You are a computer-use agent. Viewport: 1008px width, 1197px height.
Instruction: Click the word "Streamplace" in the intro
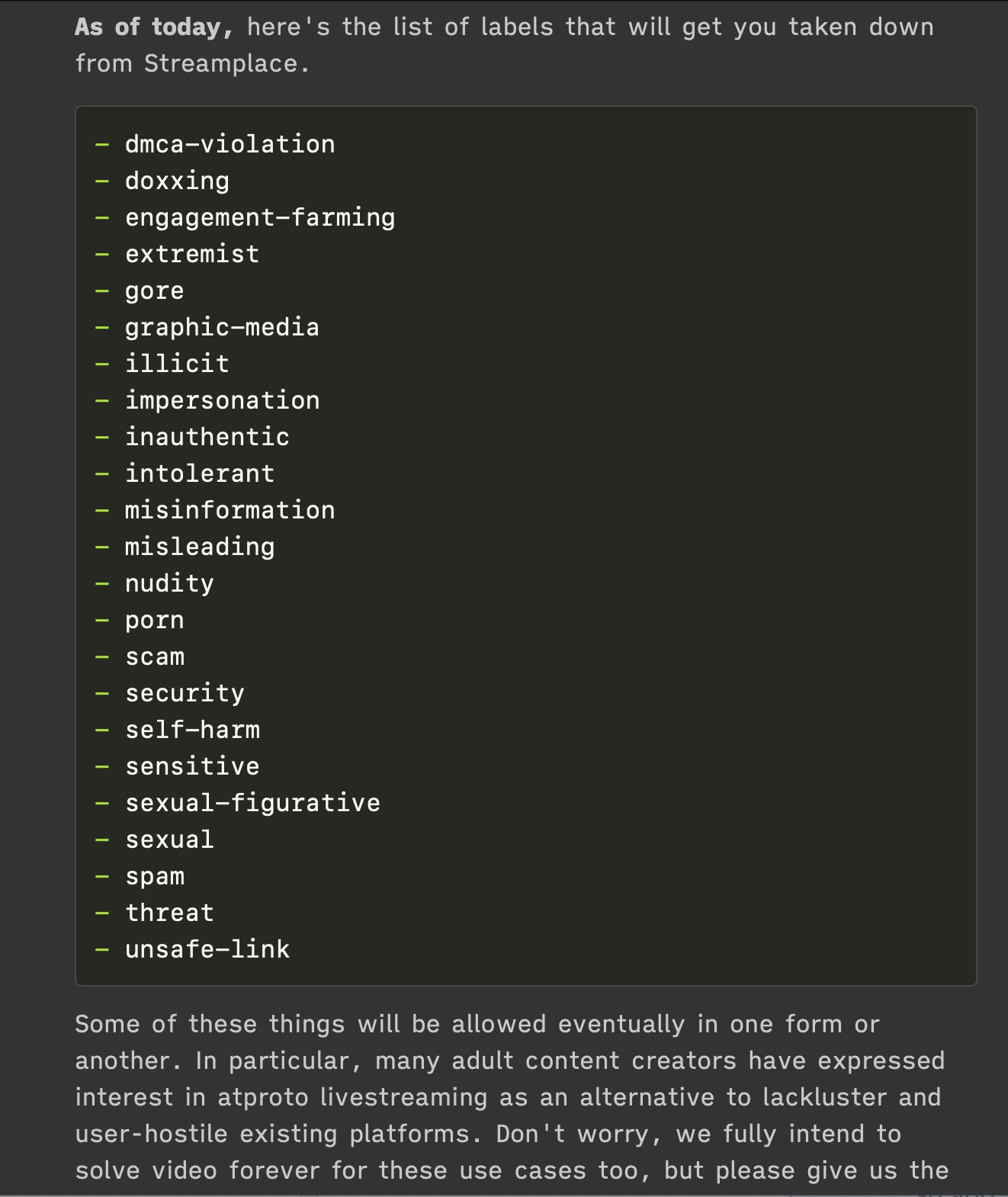click(x=221, y=63)
